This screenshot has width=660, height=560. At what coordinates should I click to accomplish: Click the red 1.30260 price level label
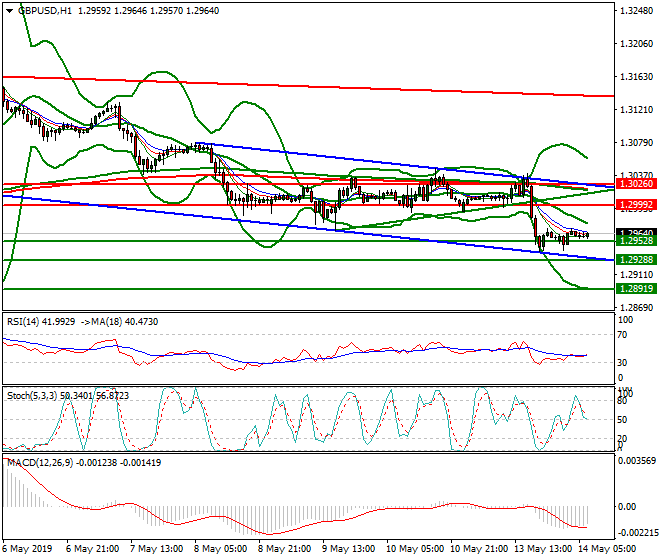636,184
